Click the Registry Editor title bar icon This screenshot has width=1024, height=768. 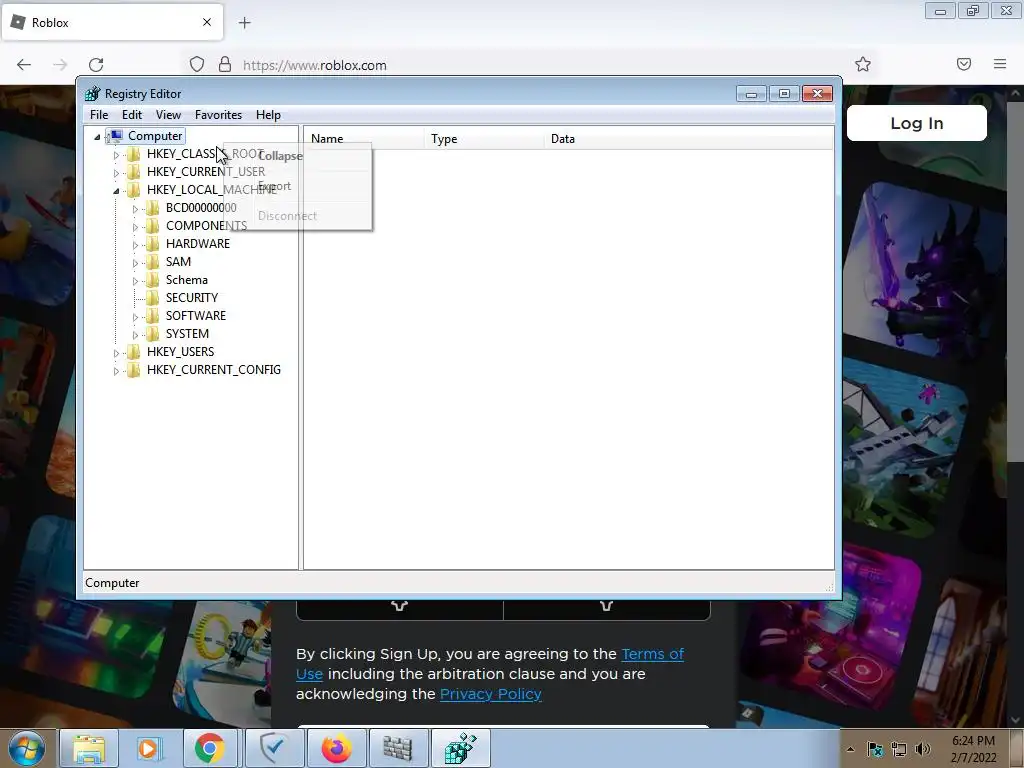[93, 94]
